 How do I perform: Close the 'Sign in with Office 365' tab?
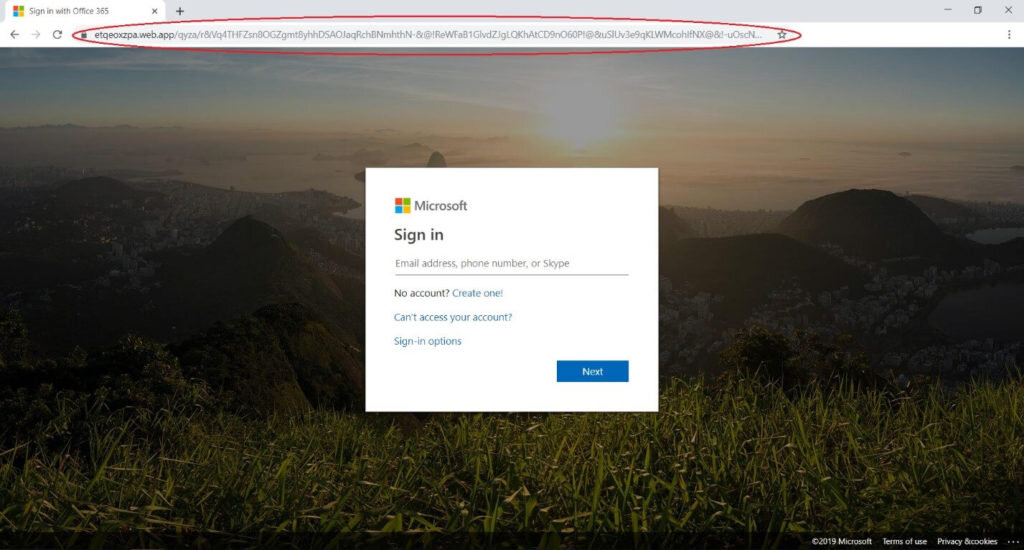[x=155, y=11]
